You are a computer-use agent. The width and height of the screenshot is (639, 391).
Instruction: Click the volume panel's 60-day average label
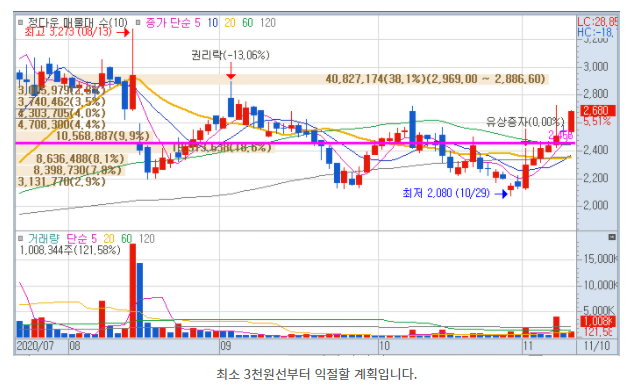click(x=126, y=239)
